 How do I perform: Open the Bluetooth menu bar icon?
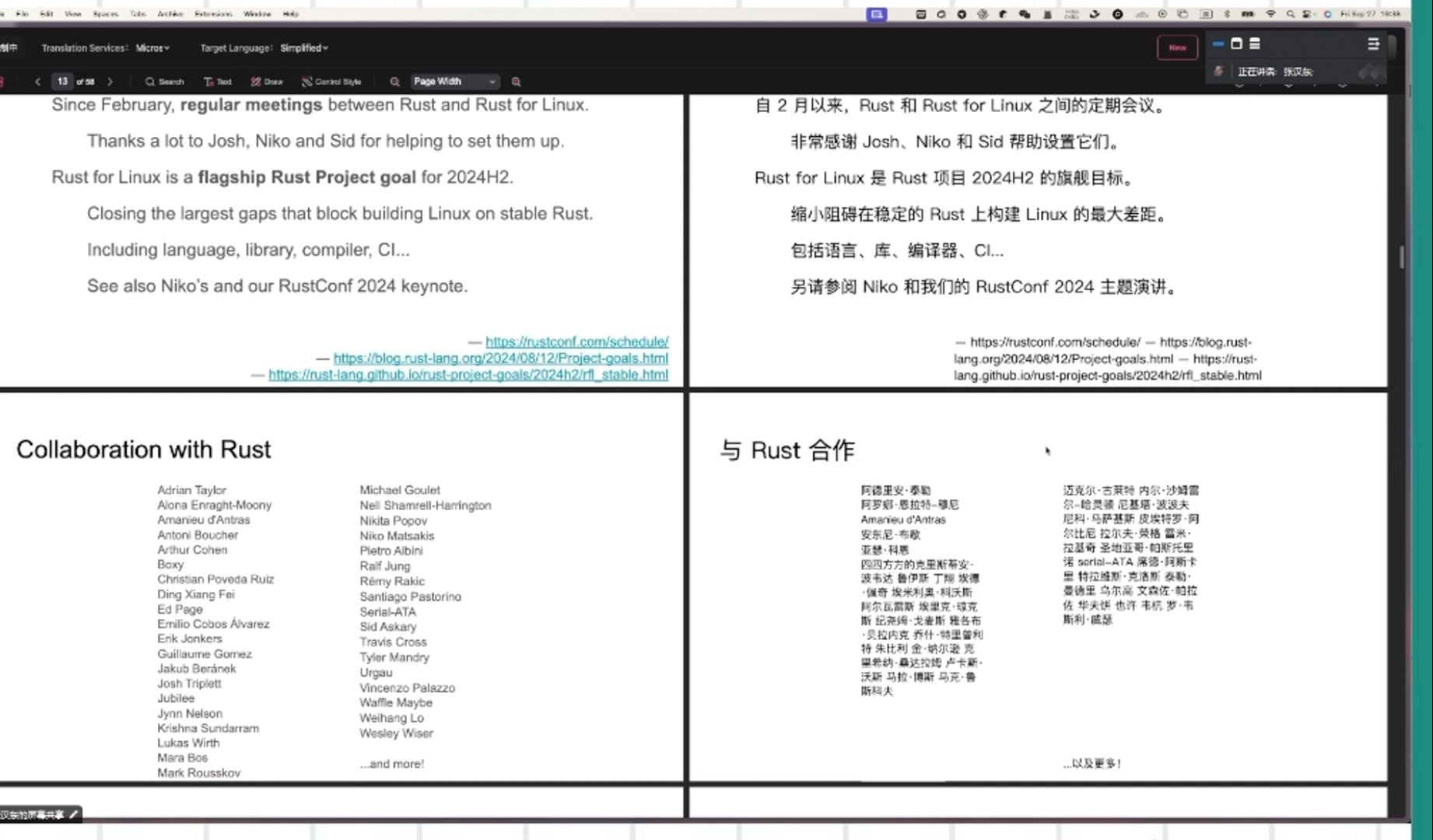1227,14
